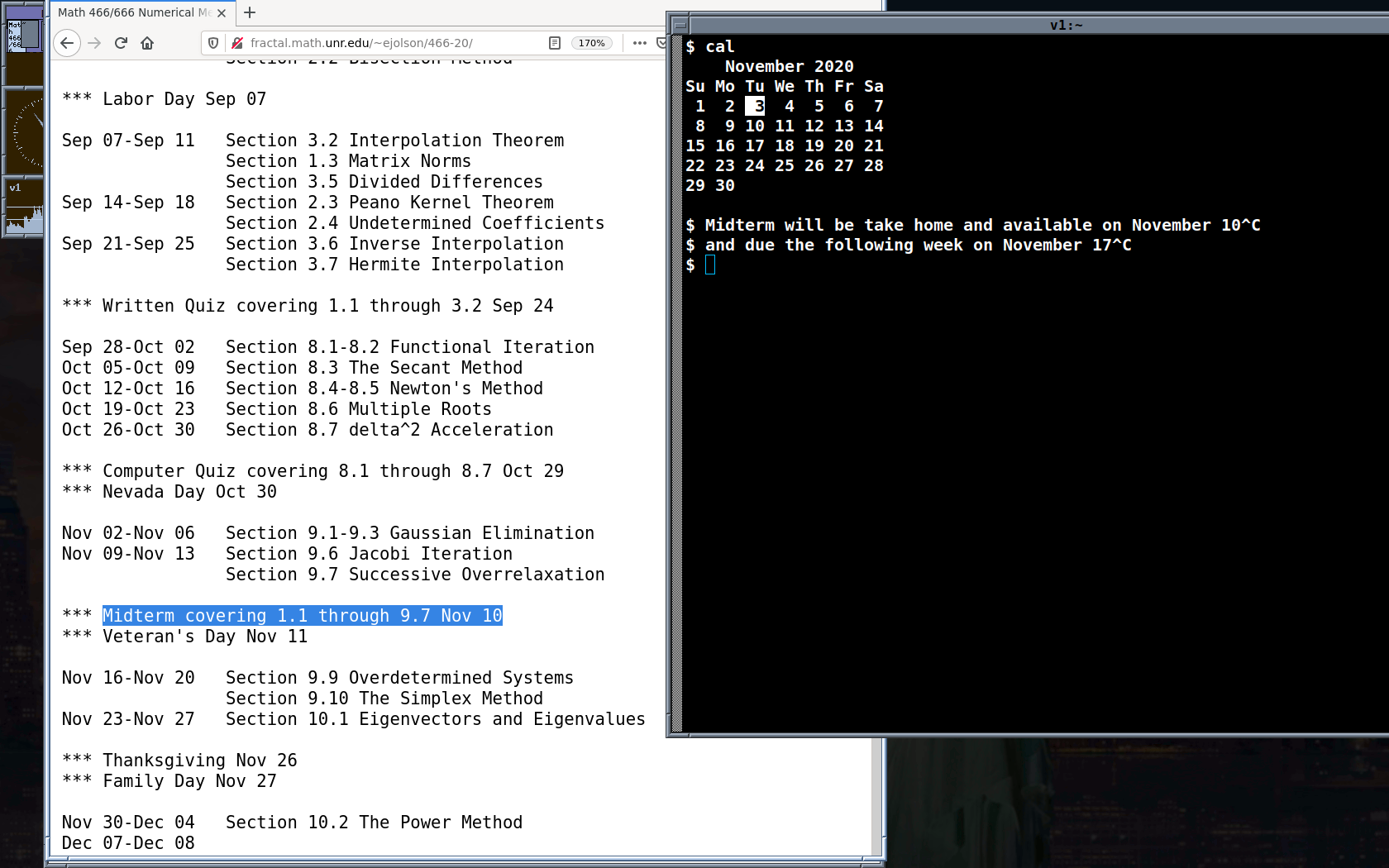Screen dimensions: 1389x868
Task: Click the v1 system load graph
Action: tap(24, 209)
